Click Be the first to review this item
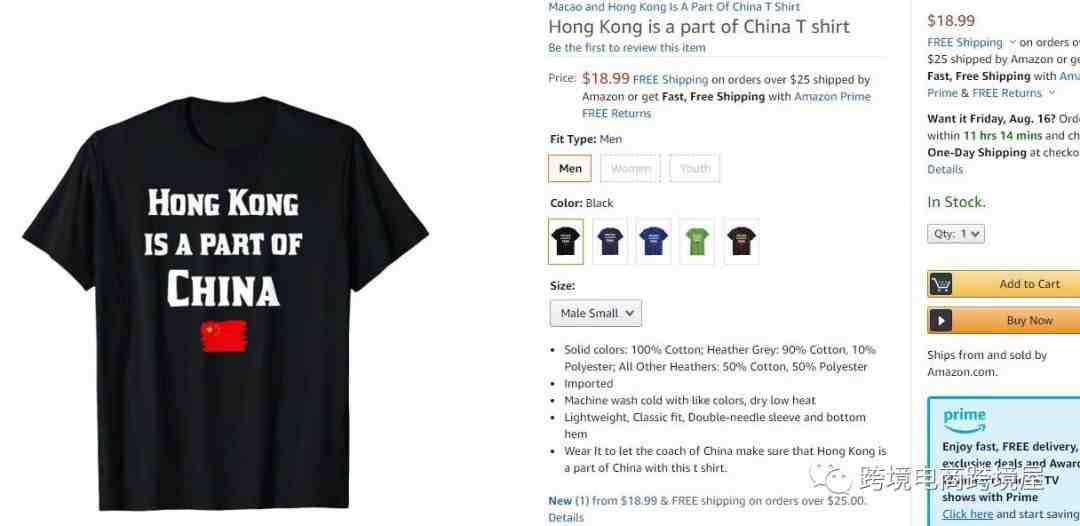 (627, 48)
